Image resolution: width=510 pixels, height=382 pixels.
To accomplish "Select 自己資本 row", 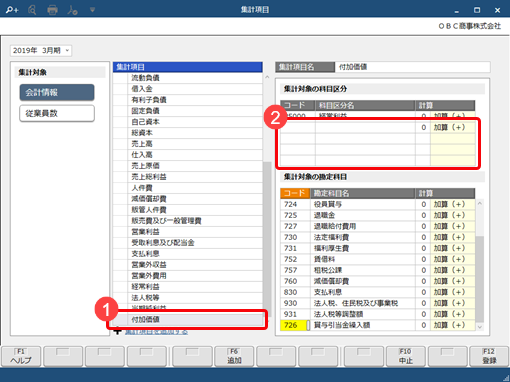I will (x=188, y=122).
